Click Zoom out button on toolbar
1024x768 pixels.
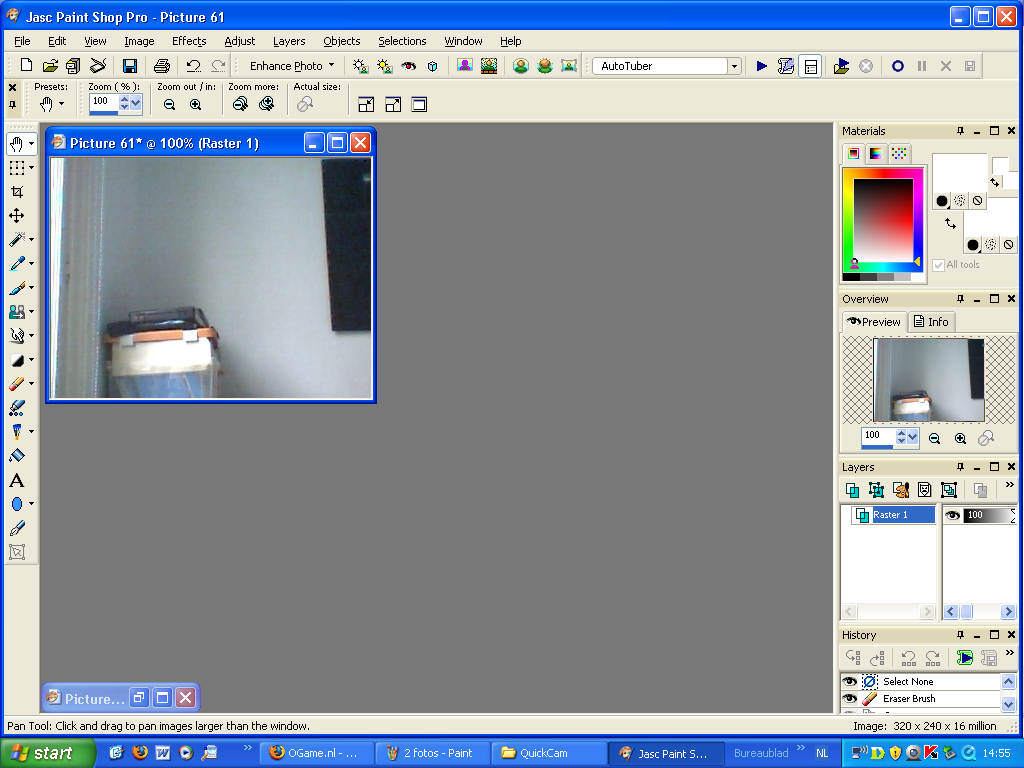170,103
